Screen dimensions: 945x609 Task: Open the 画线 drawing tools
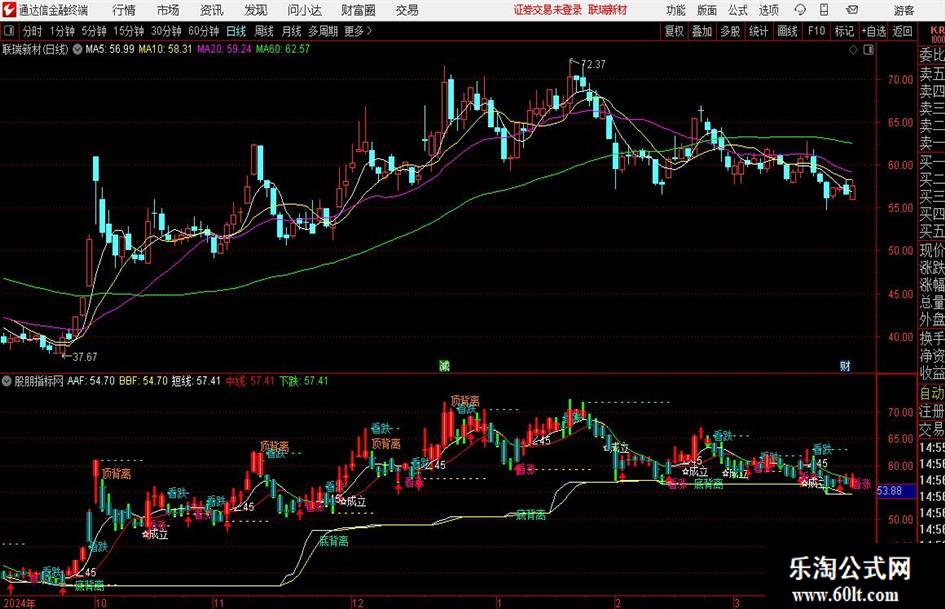787,31
